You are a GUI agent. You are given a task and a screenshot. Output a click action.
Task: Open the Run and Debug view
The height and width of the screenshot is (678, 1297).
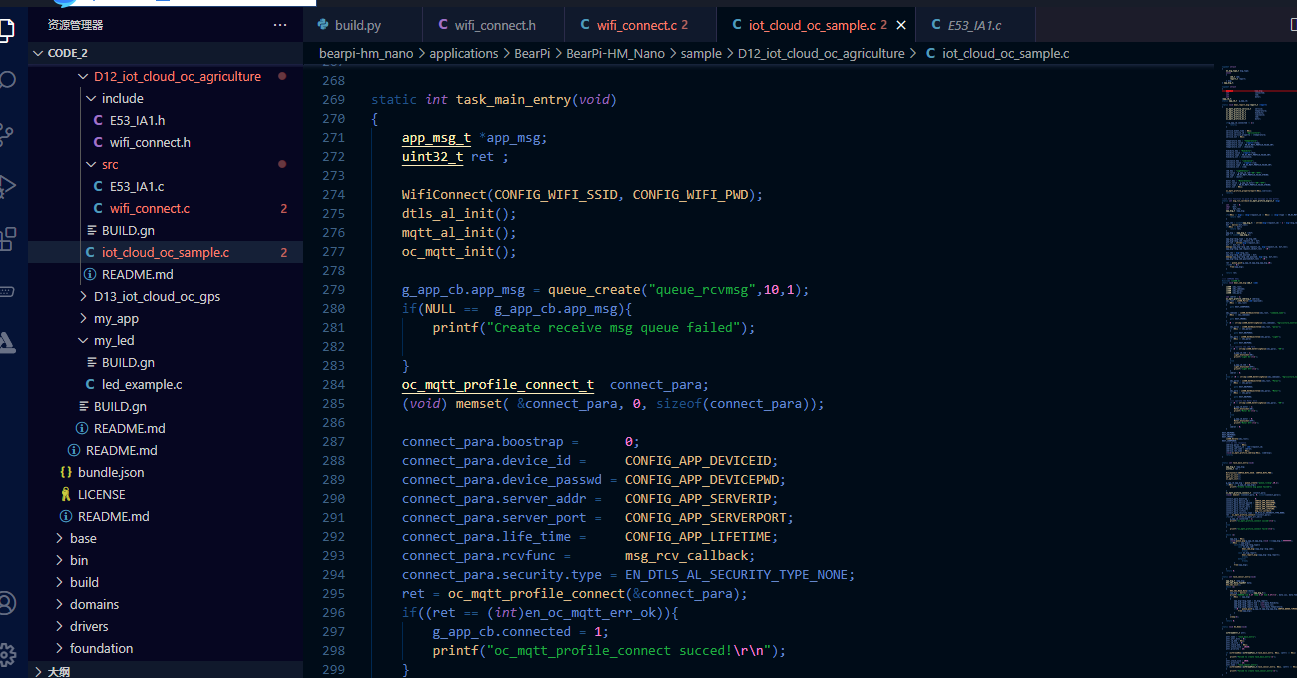tap(5, 186)
